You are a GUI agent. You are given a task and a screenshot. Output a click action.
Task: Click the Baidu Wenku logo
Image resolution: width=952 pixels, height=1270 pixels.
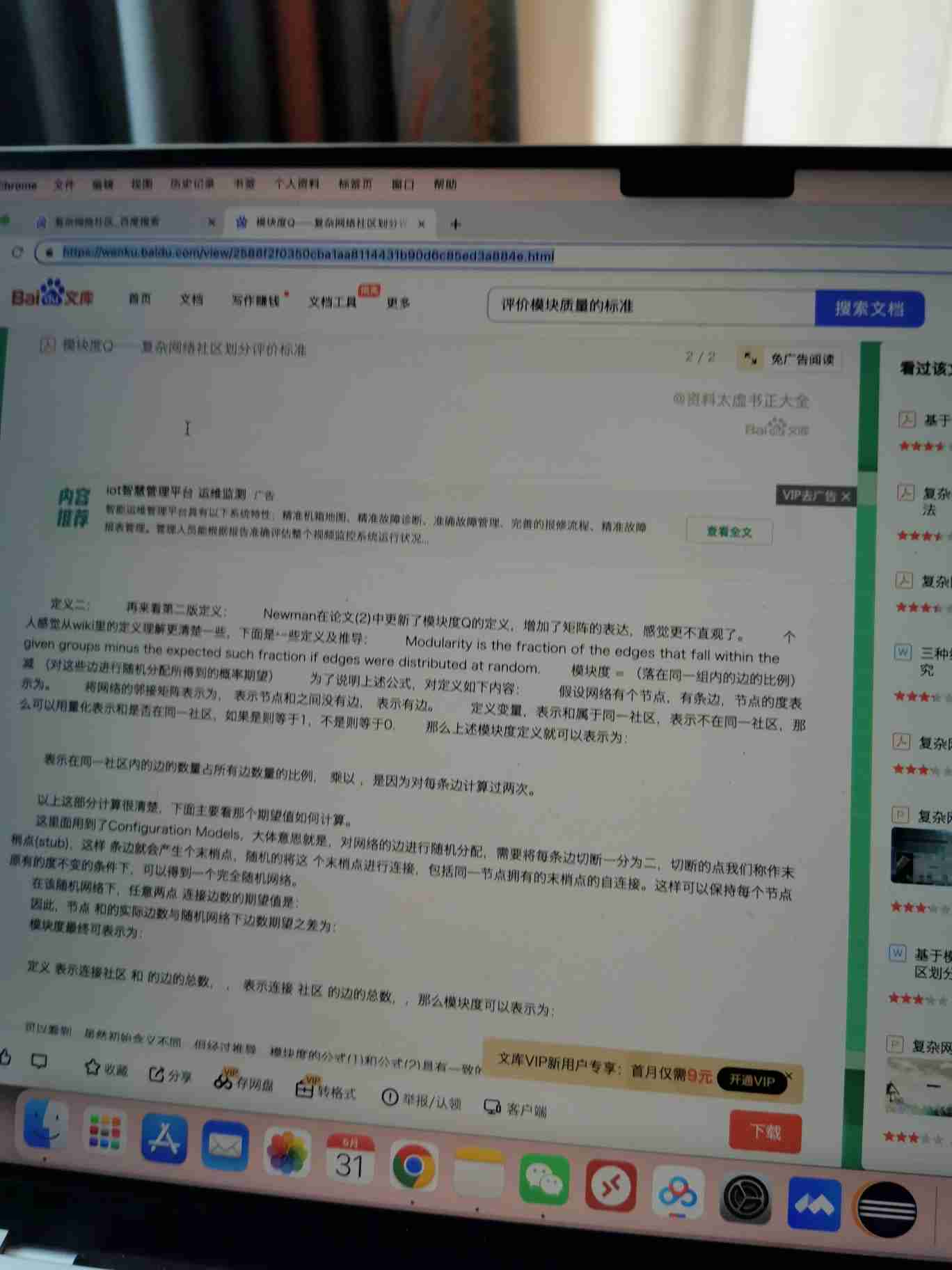point(52,295)
